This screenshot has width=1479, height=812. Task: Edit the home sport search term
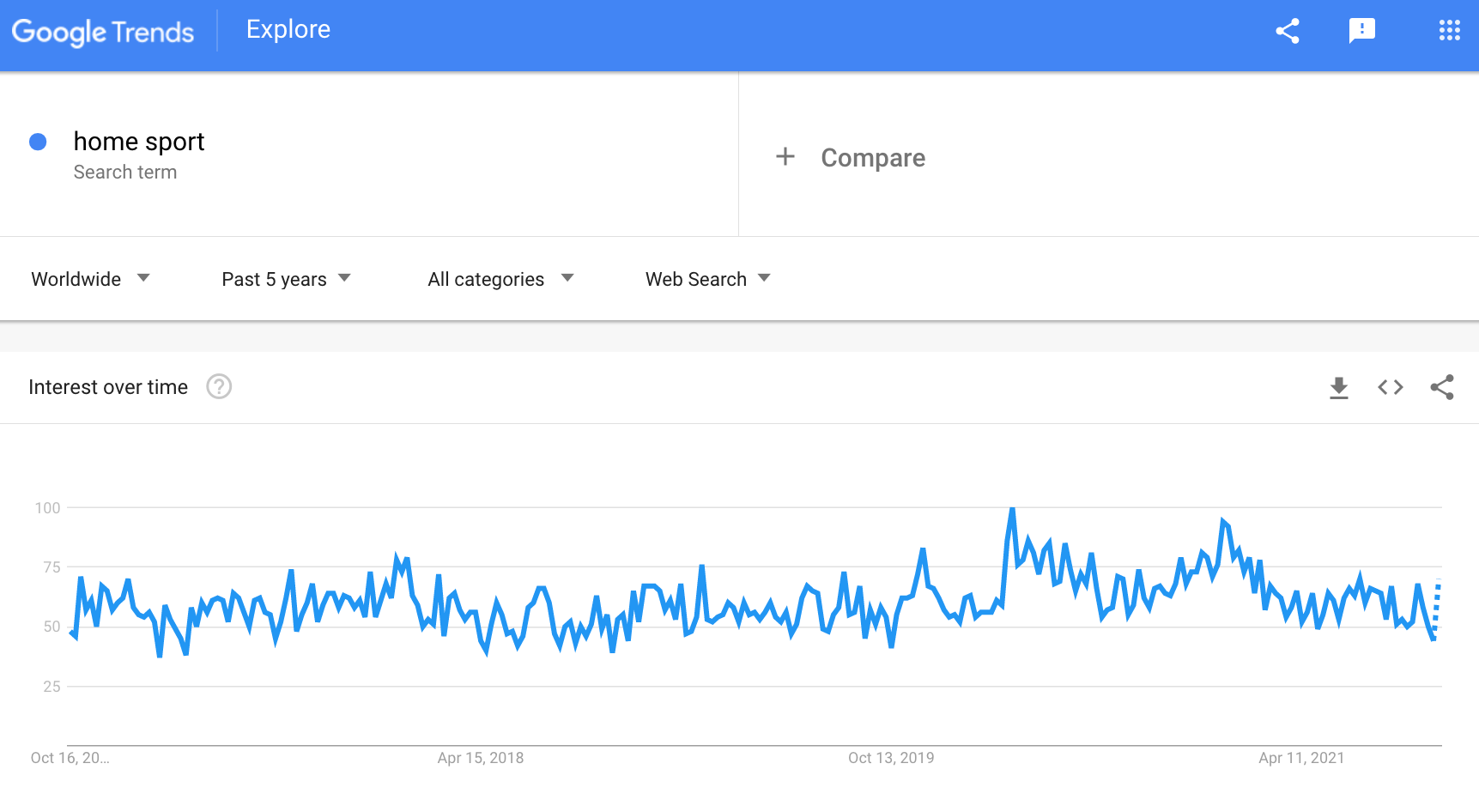coord(139,142)
